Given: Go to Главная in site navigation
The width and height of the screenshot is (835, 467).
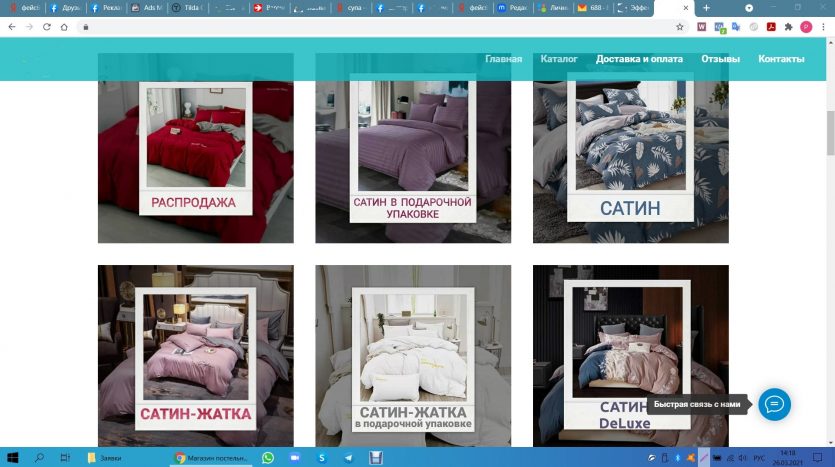Looking at the screenshot, I should (503, 59).
